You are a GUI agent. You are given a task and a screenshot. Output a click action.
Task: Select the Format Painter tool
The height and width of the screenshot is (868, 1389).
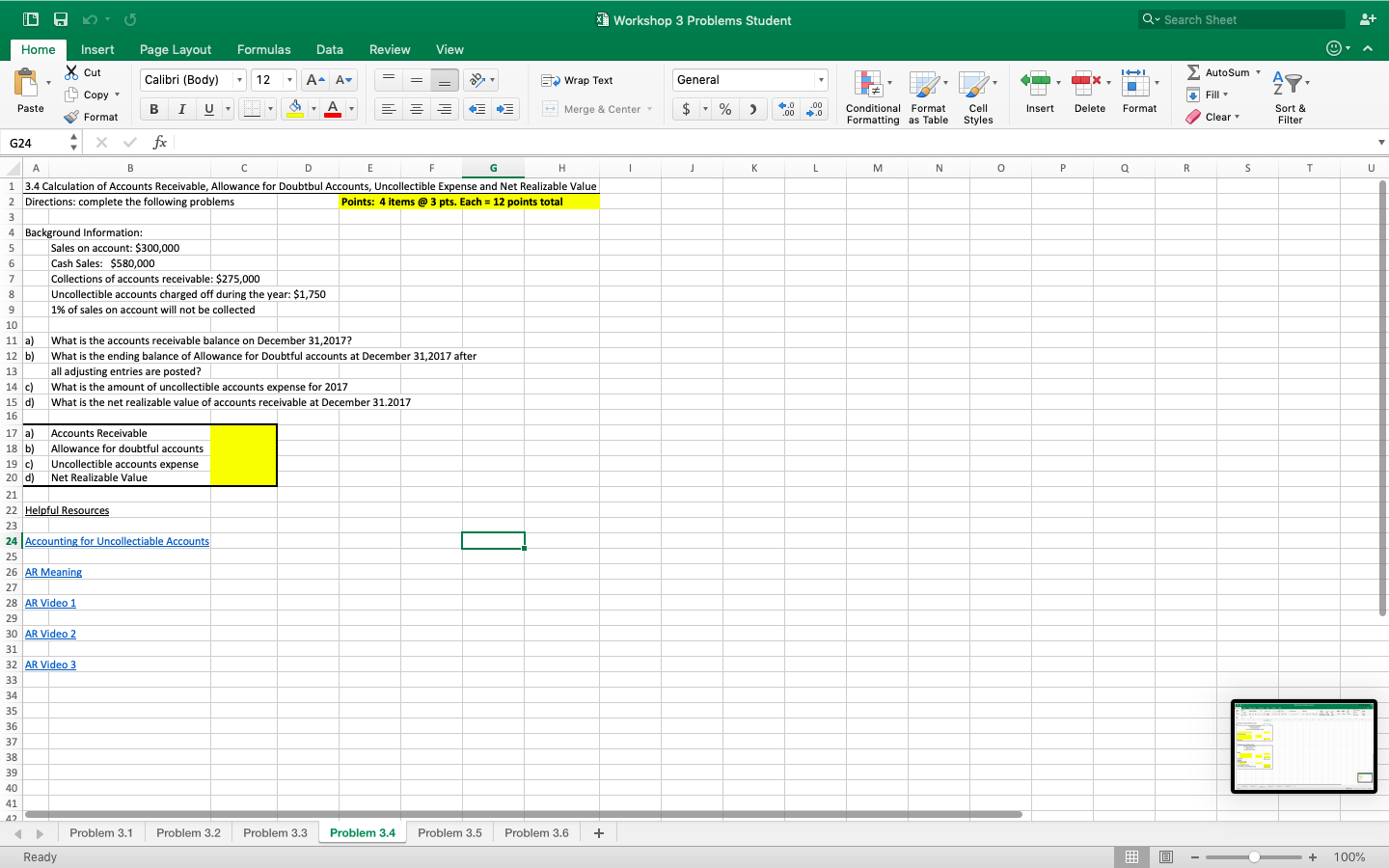pos(93,116)
